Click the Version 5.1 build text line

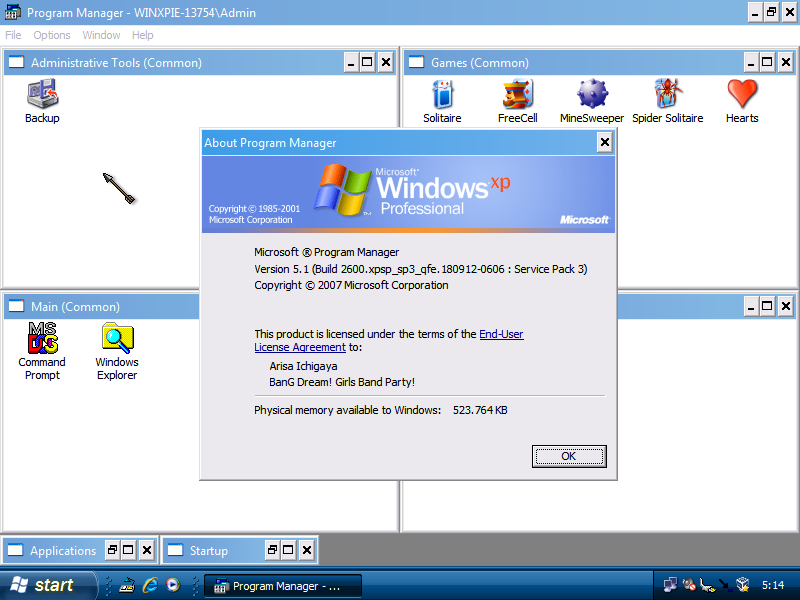coord(421,269)
